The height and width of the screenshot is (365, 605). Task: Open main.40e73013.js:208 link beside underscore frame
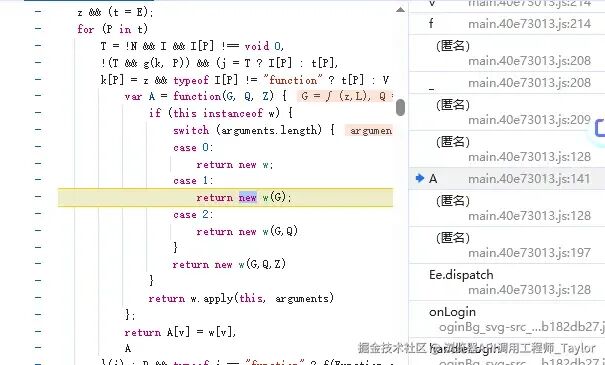coord(529,83)
